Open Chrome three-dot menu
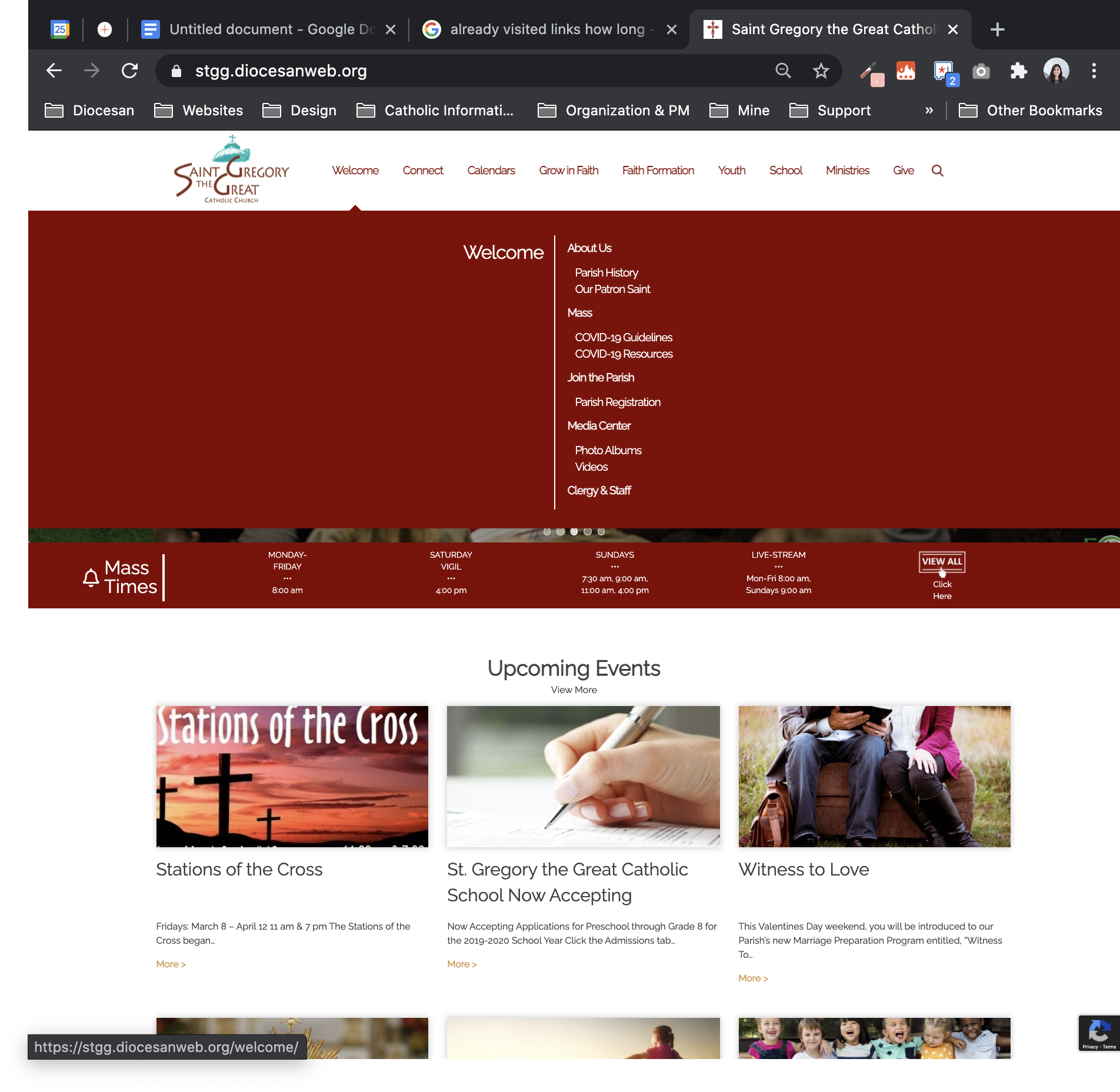 click(x=1094, y=71)
